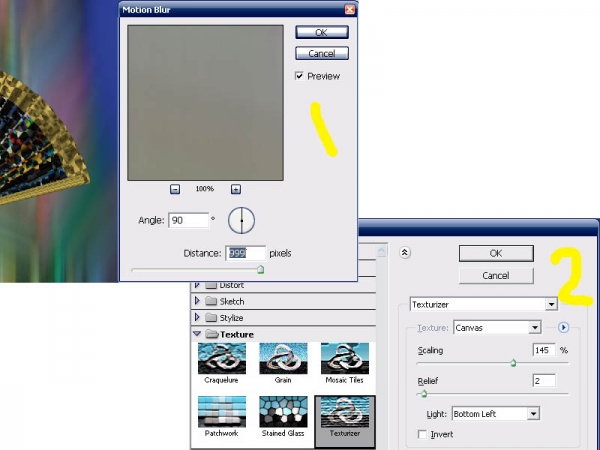Image resolution: width=600 pixels, height=450 pixels.
Task: Enable the Invert checkbox
Action: [422, 434]
